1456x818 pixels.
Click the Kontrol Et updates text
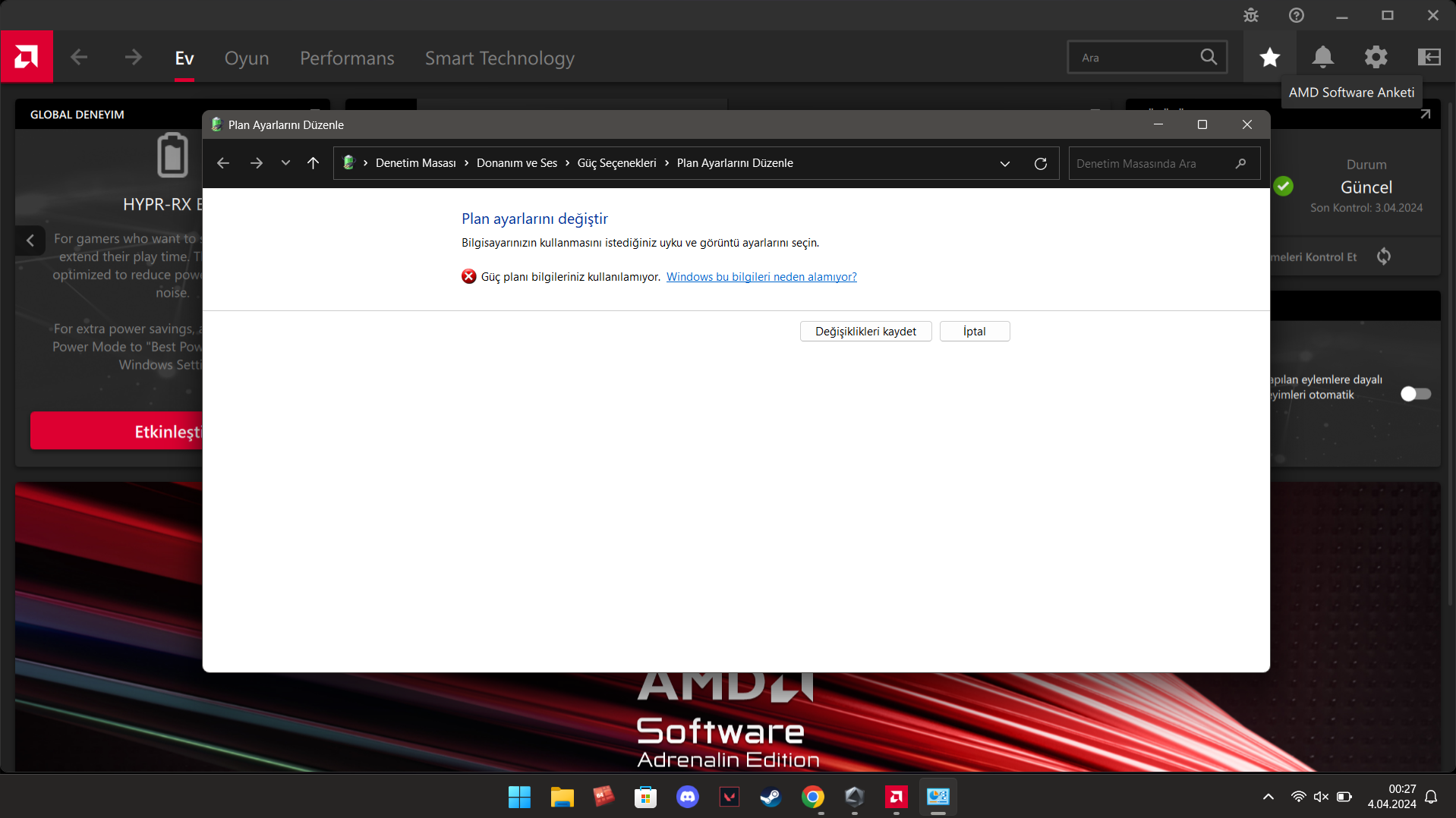coord(1313,257)
